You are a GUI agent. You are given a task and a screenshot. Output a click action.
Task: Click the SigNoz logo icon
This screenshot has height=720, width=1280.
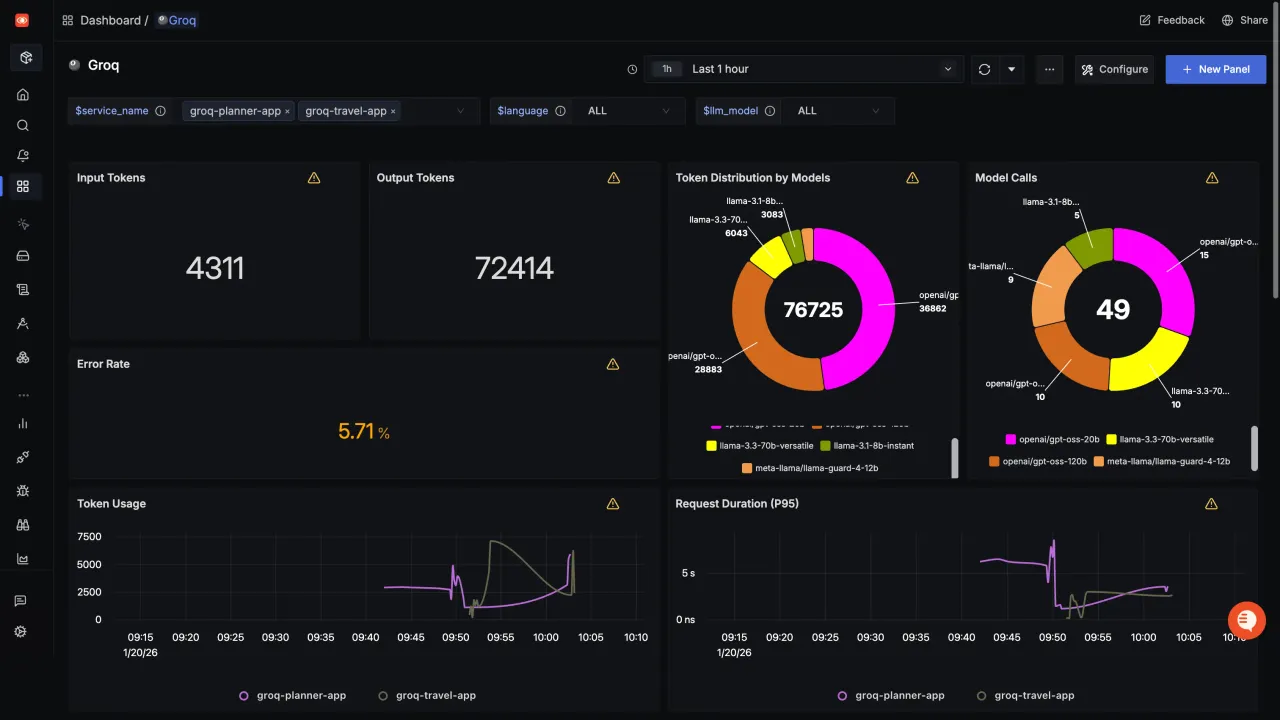tap(22, 20)
